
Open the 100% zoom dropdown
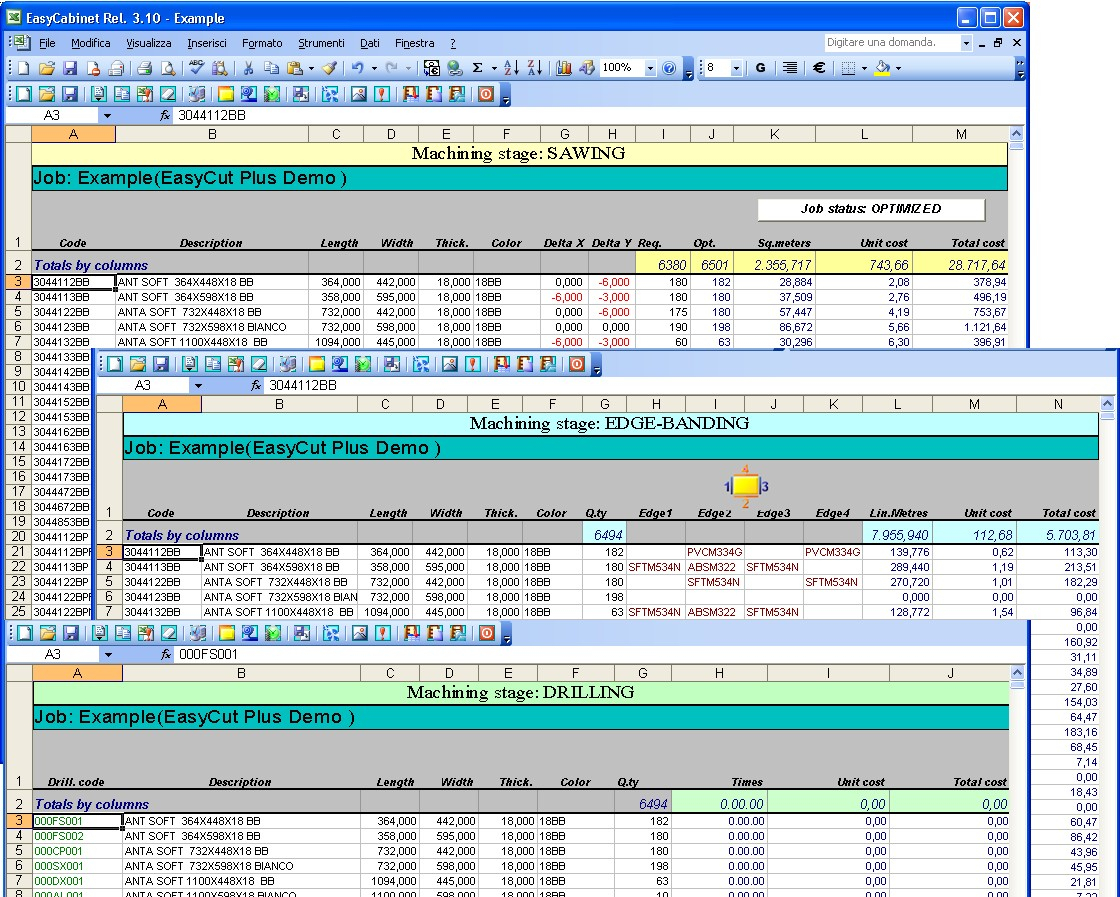coord(650,68)
